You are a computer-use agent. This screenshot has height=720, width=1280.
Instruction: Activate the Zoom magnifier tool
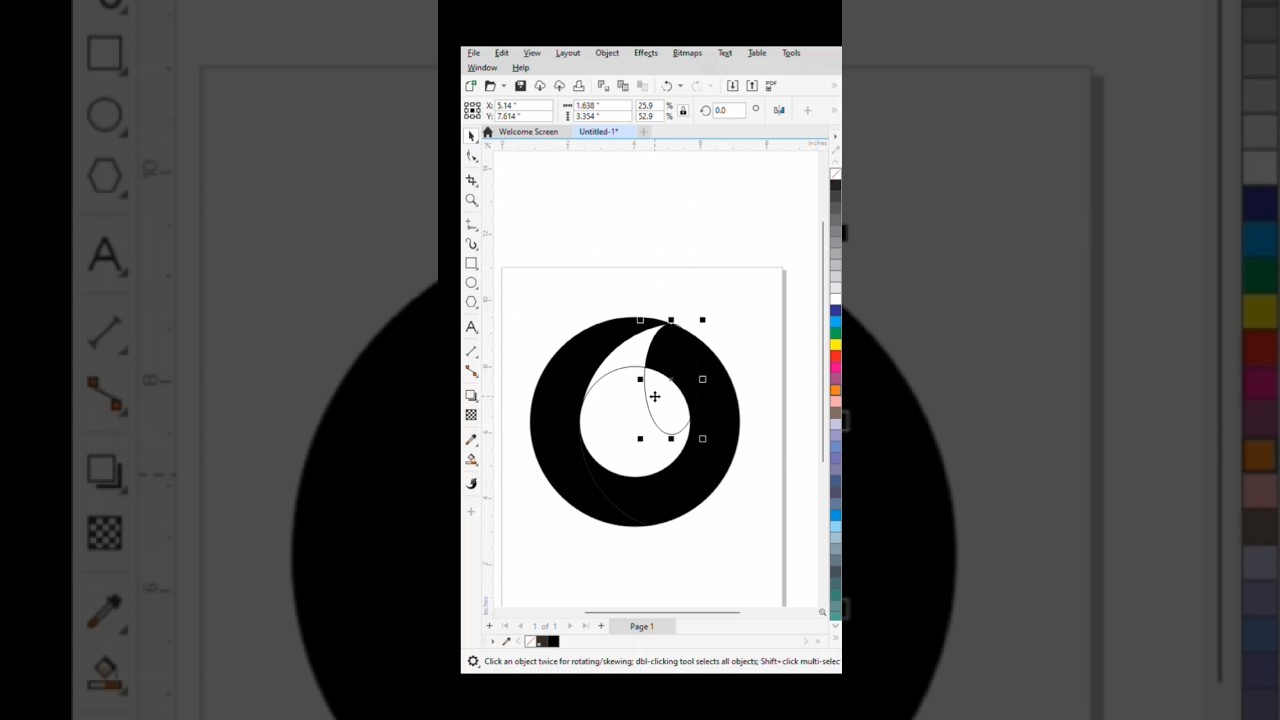pos(471,200)
